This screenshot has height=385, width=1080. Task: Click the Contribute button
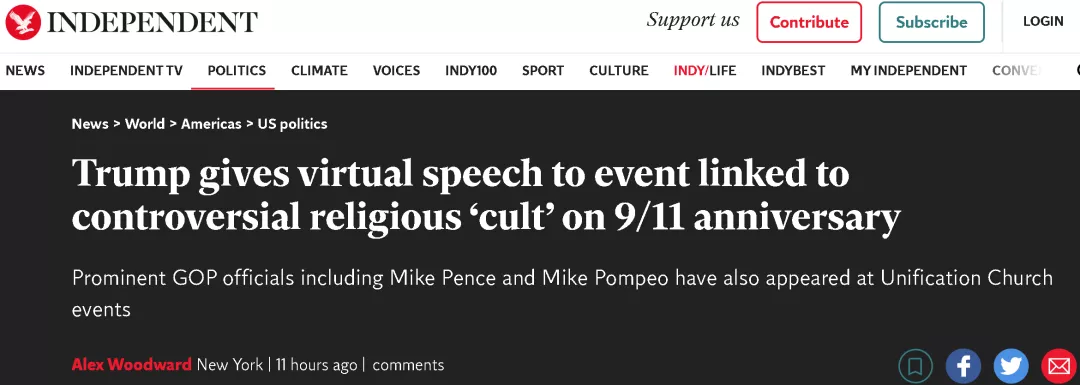click(x=809, y=22)
